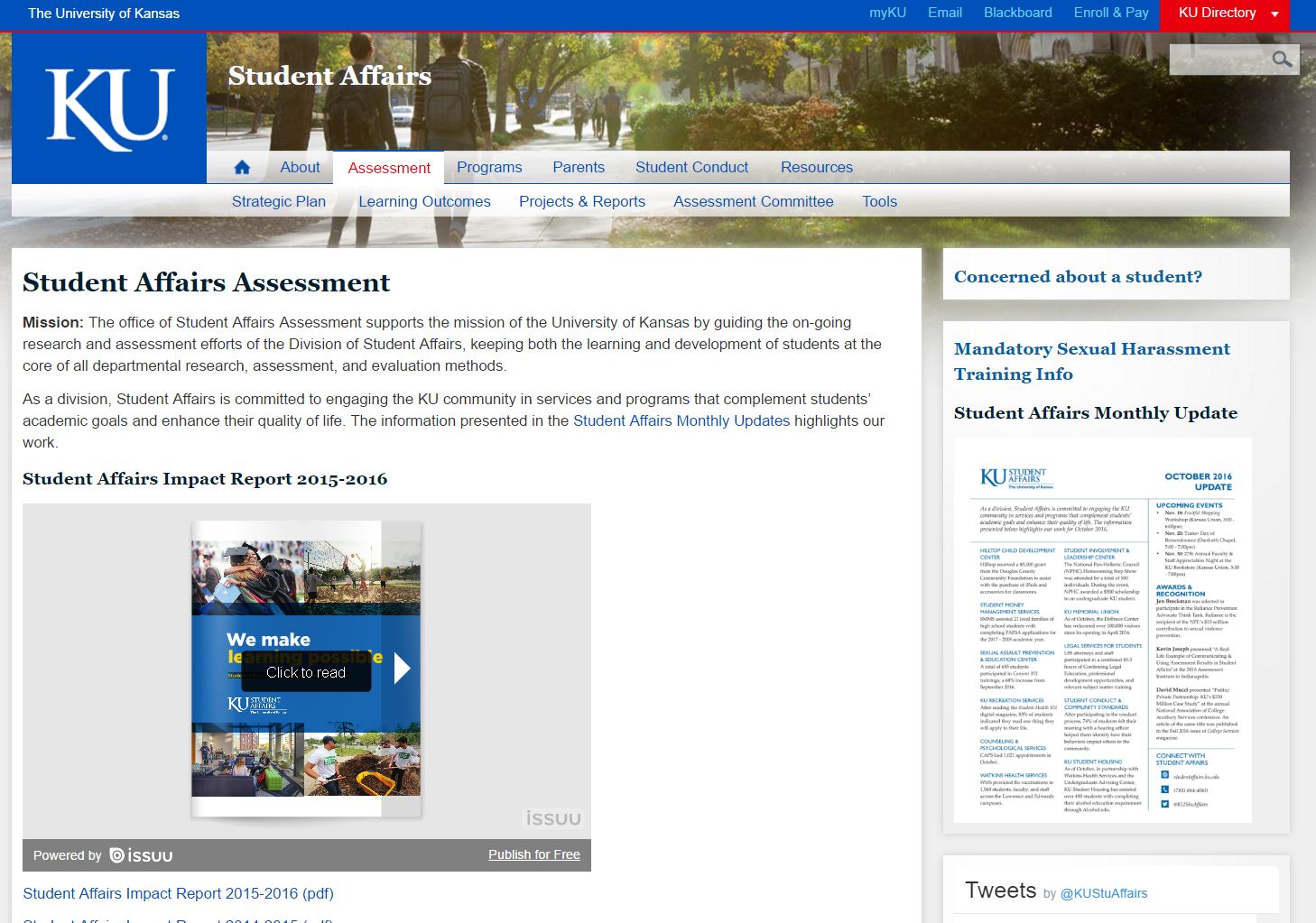The image size is (1316, 923).
Task: Open Student Affairs Impact Report 2015-2016 pdf
Action: point(178,894)
